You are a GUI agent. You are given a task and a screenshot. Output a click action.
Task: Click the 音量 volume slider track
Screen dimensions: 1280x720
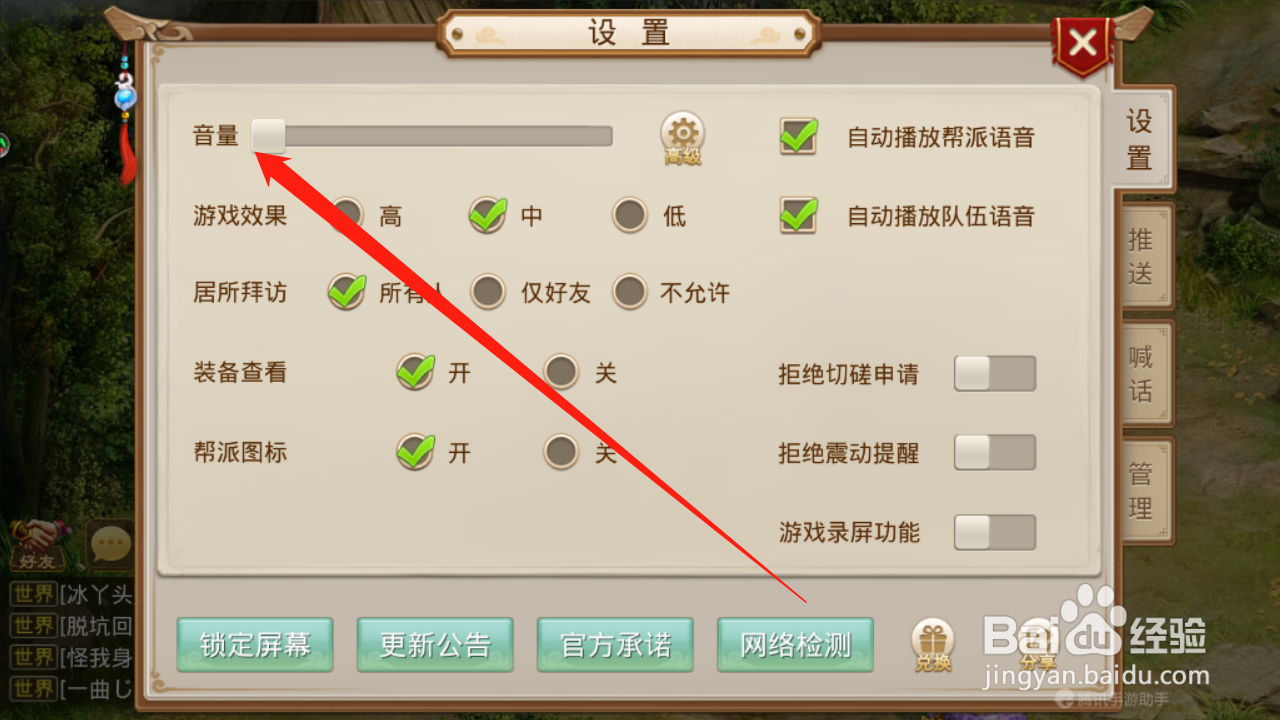tap(431, 136)
